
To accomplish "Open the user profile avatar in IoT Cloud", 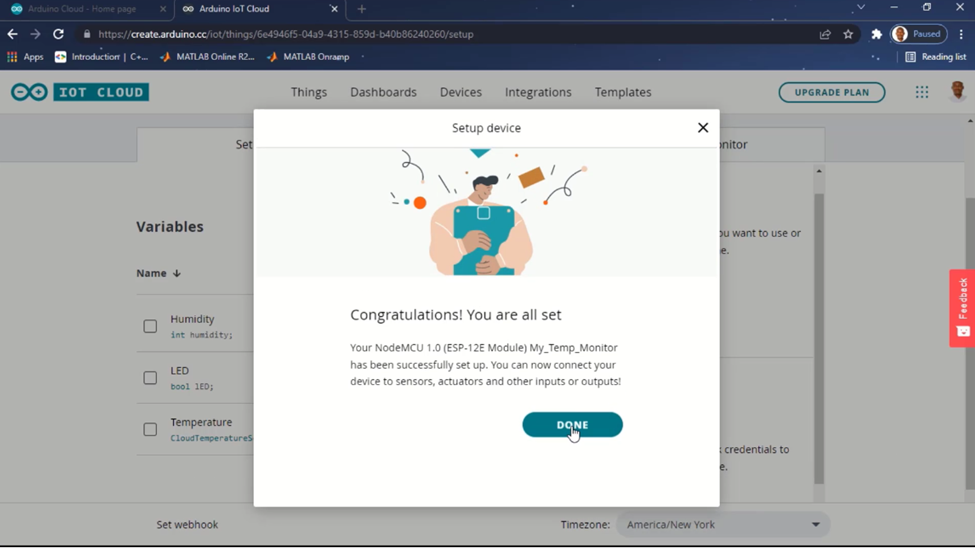I will pos(958,91).
